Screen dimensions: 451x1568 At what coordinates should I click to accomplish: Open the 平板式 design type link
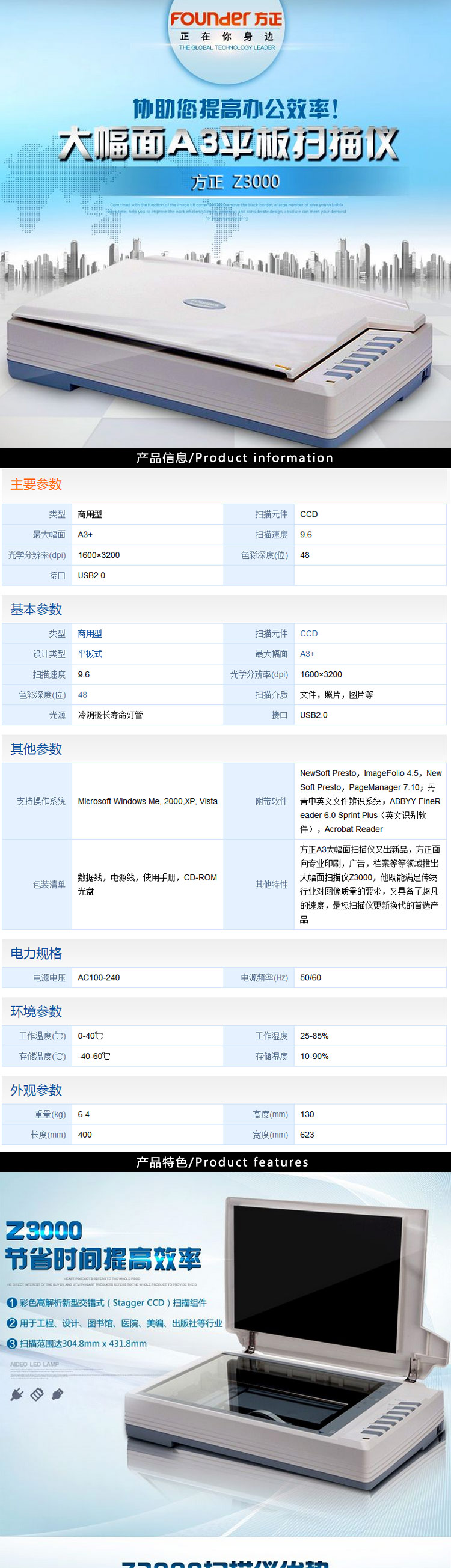click(x=90, y=654)
